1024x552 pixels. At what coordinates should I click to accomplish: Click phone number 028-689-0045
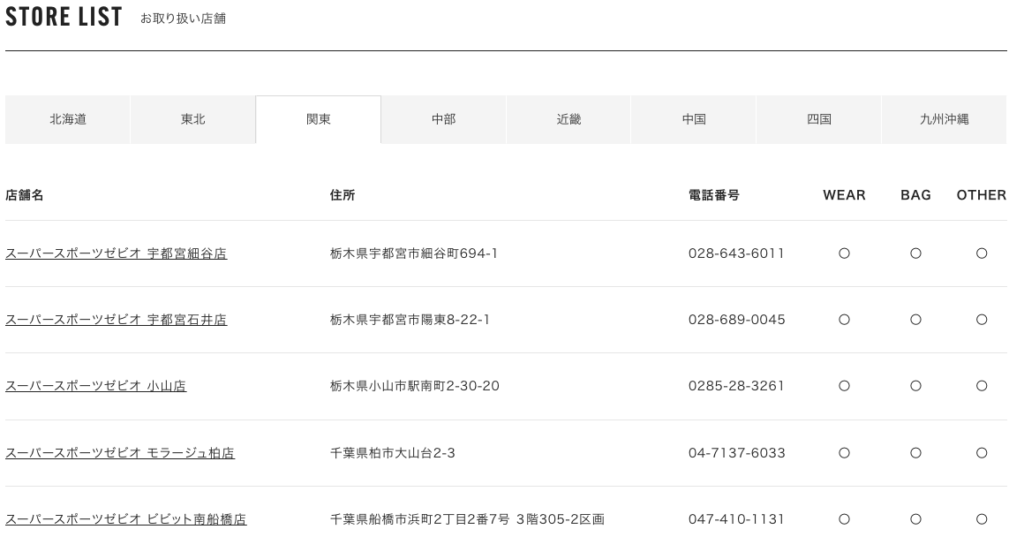737,320
